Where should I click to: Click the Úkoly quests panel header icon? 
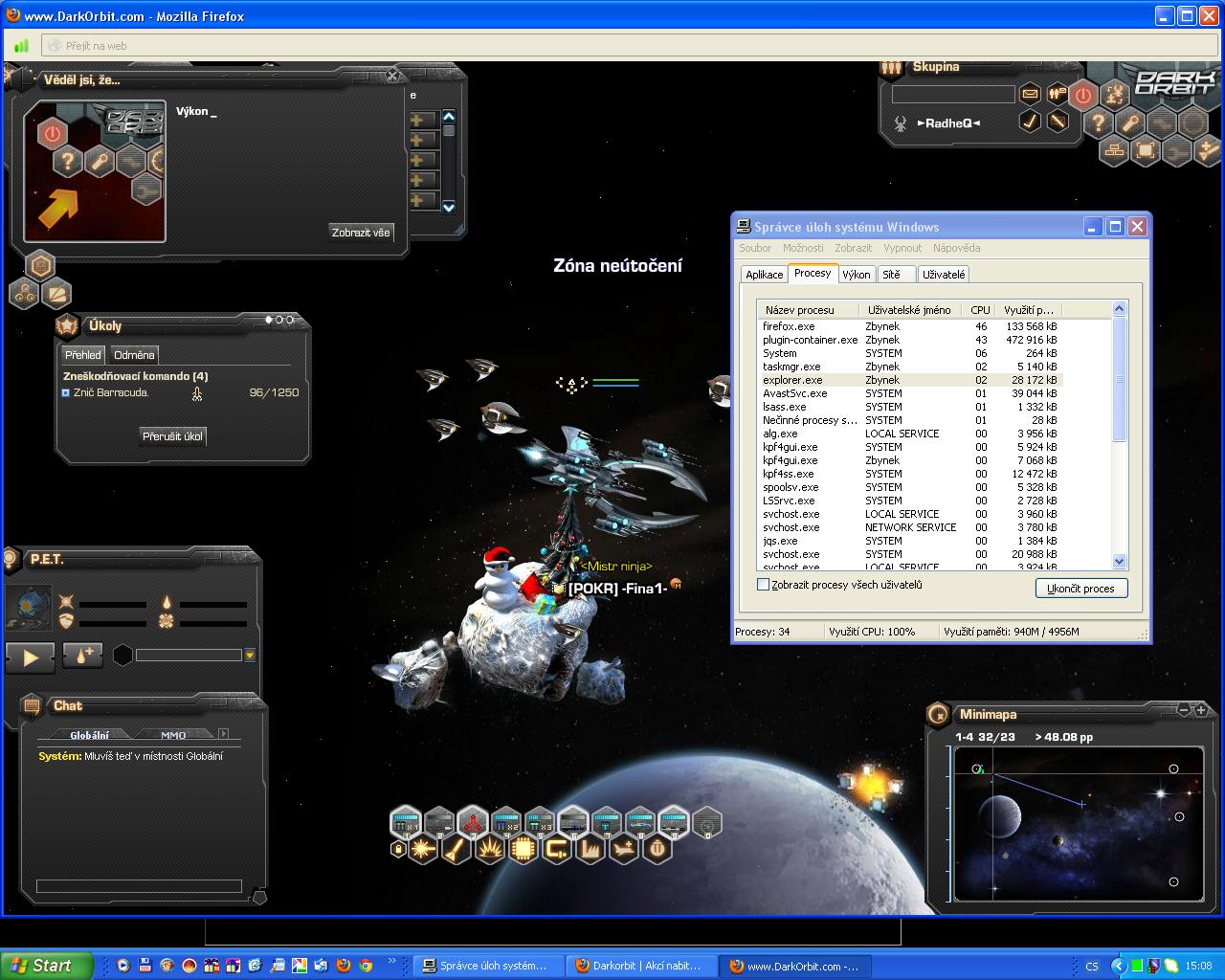click(67, 325)
